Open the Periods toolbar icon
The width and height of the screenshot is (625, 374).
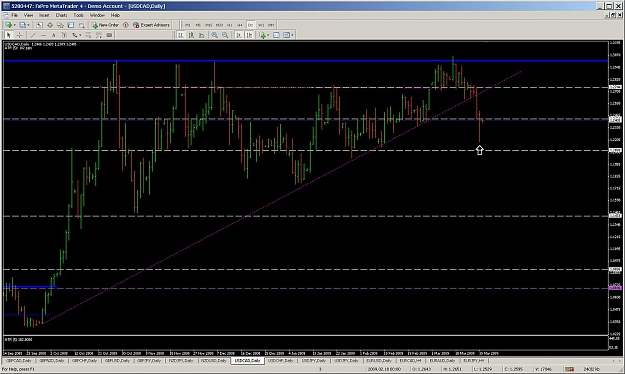[x=276, y=35]
